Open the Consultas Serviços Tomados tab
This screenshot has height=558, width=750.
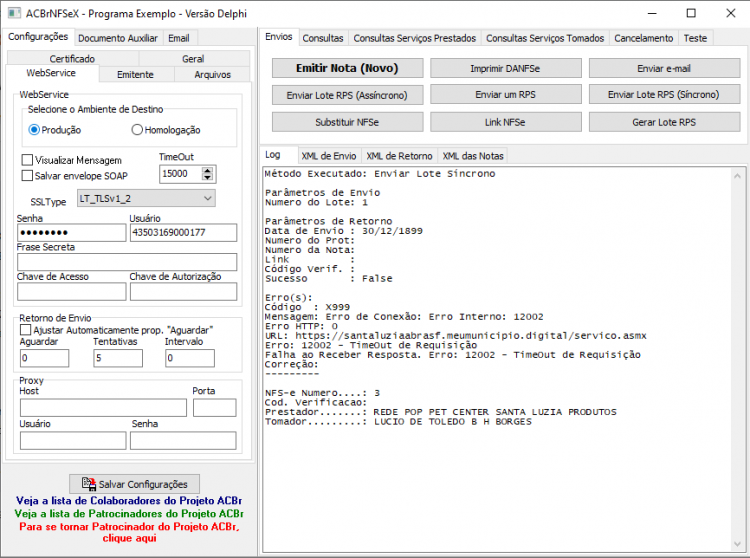coord(545,38)
